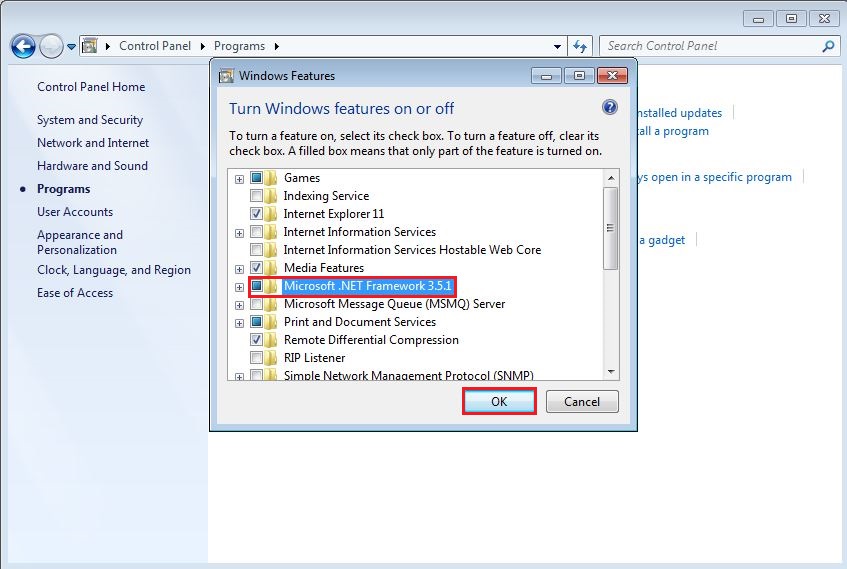Select Programs in the sidebar
Screen dimensions: 847x569
point(64,189)
